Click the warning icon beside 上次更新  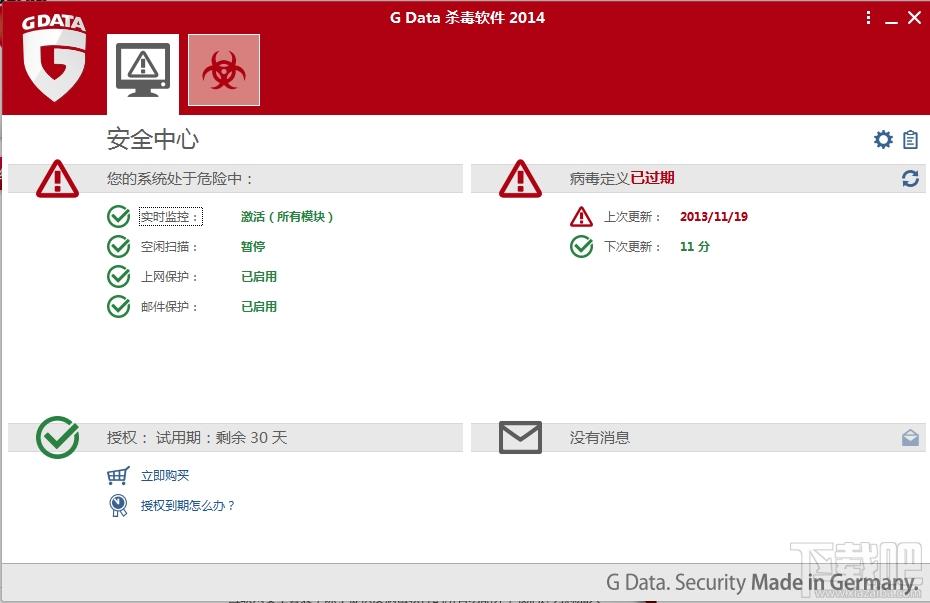point(581,216)
